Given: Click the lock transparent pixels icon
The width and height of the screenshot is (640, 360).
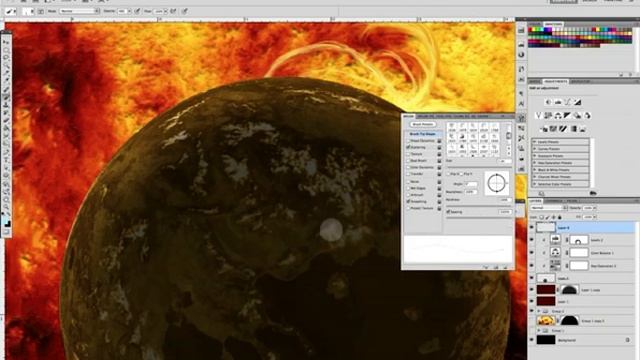Looking at the screenshot, I should tap(542, 217).
